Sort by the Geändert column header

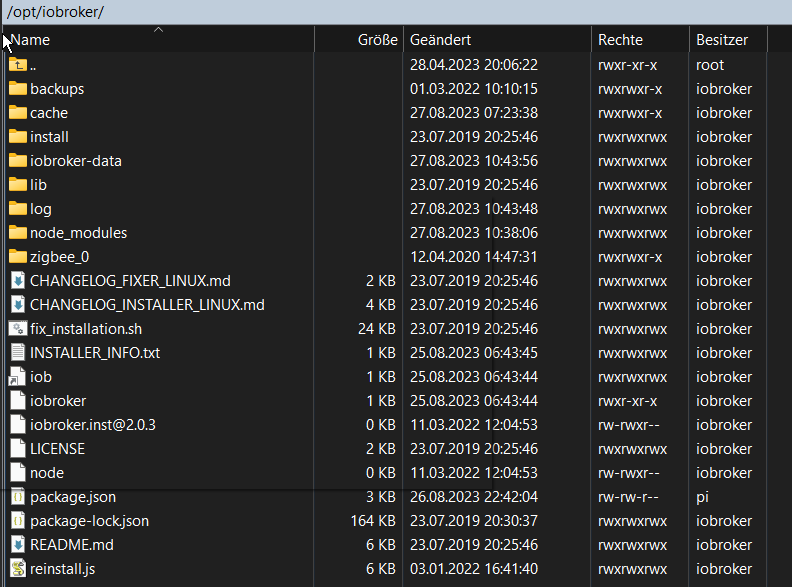497,39
